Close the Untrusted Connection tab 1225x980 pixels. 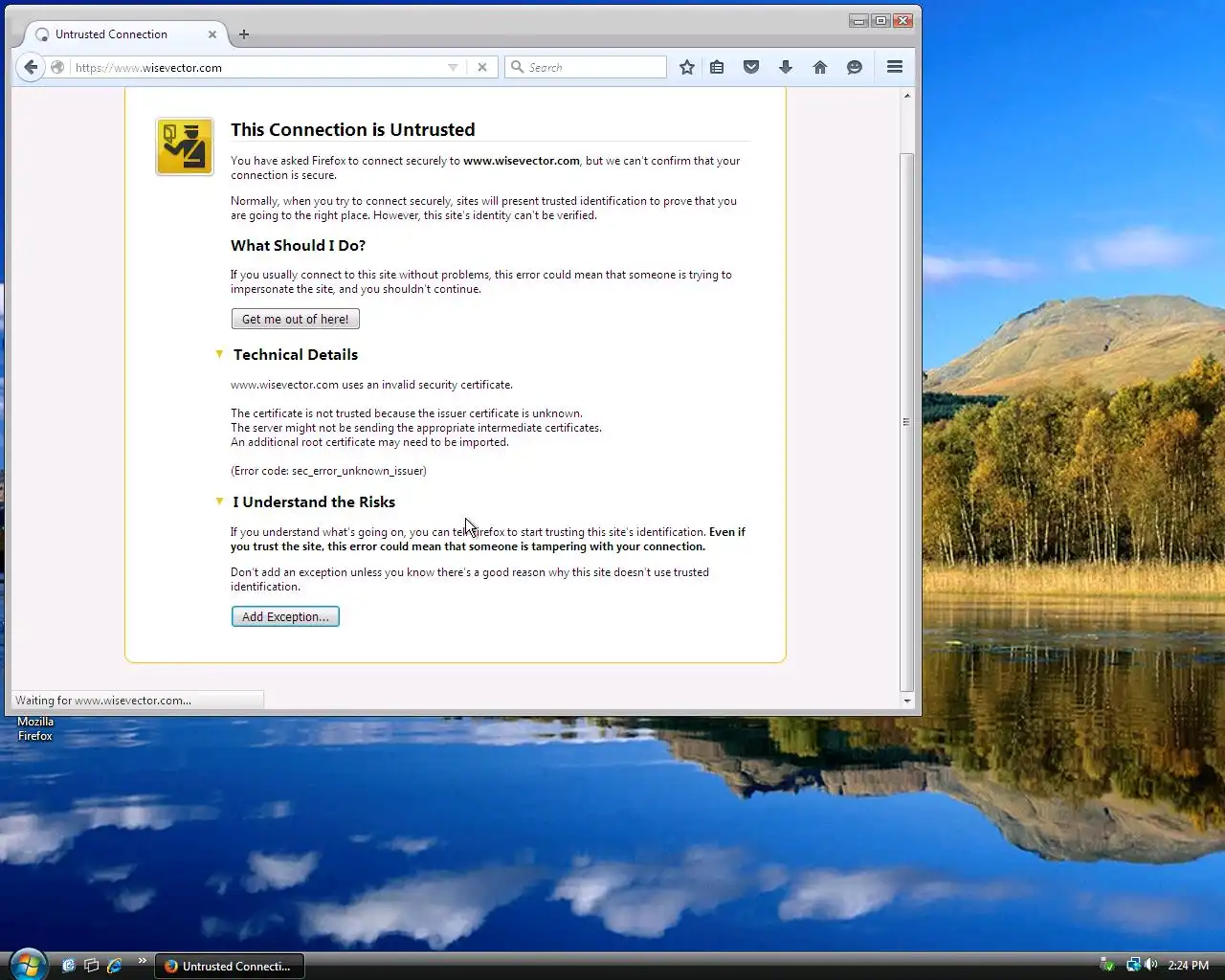click(x=212, y=34)
